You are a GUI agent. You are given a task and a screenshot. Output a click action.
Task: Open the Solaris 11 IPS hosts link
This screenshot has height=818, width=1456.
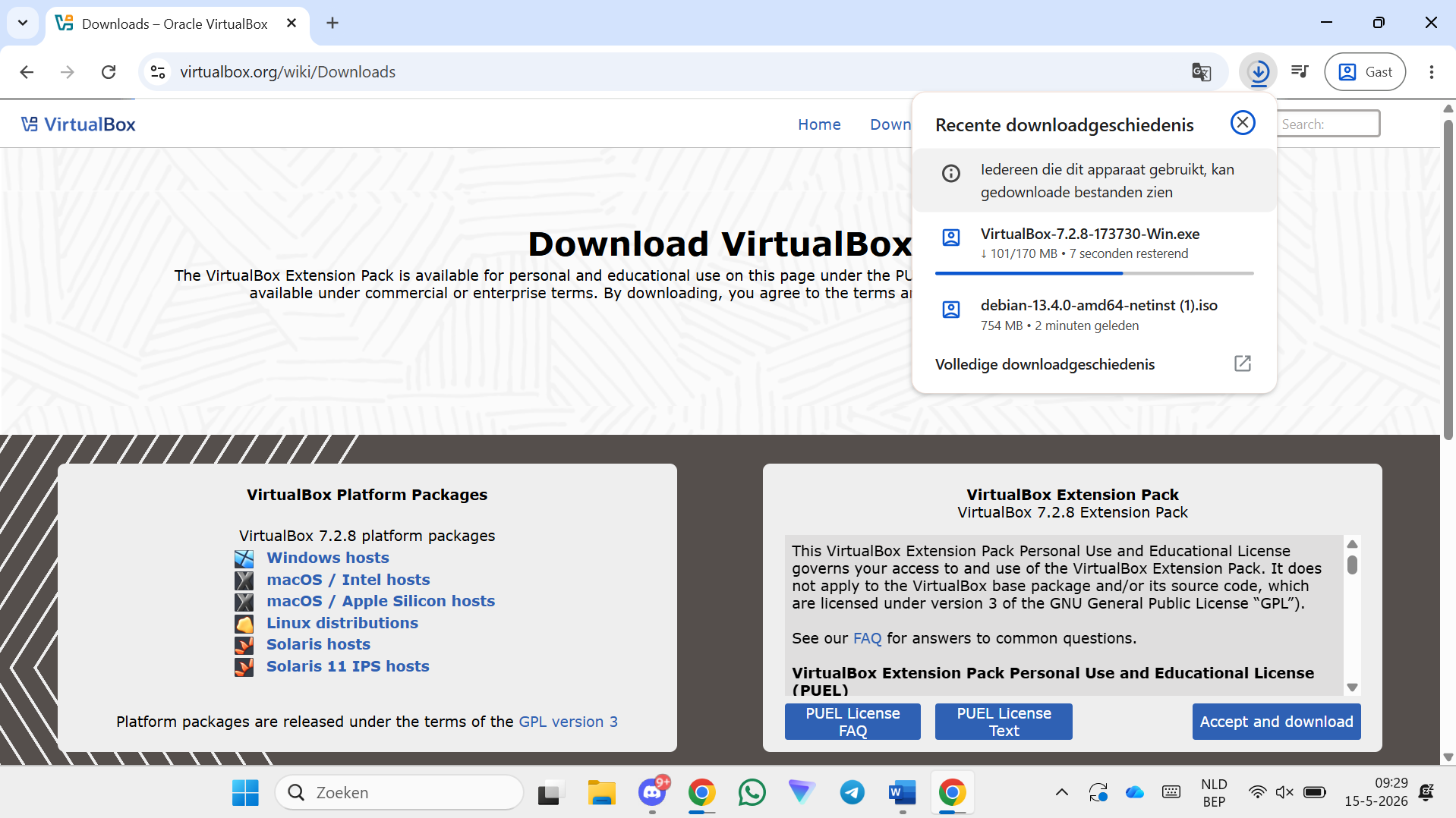click(348, 666)
